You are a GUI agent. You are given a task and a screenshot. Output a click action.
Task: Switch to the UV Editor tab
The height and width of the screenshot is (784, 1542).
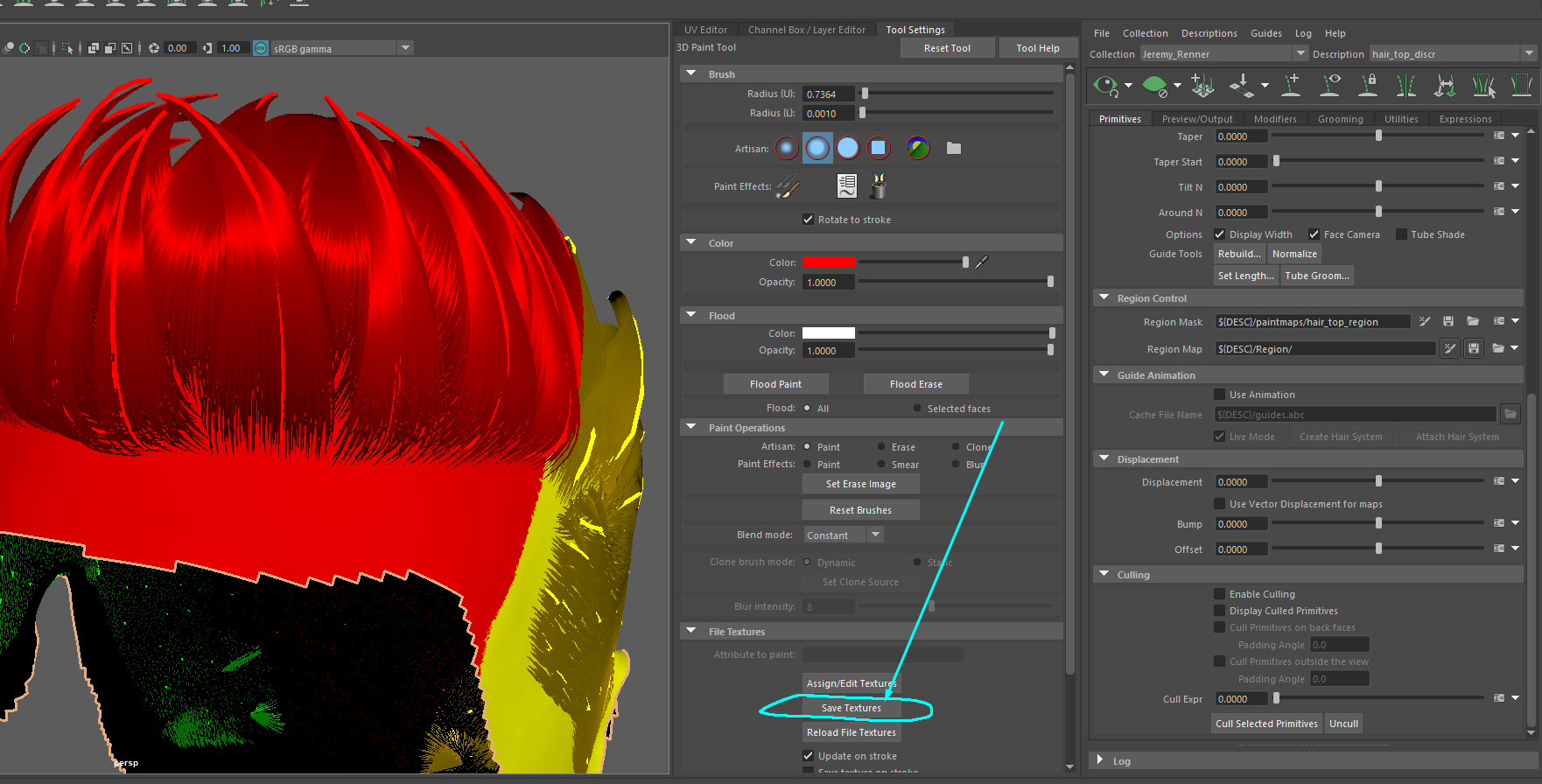(705, 30)
